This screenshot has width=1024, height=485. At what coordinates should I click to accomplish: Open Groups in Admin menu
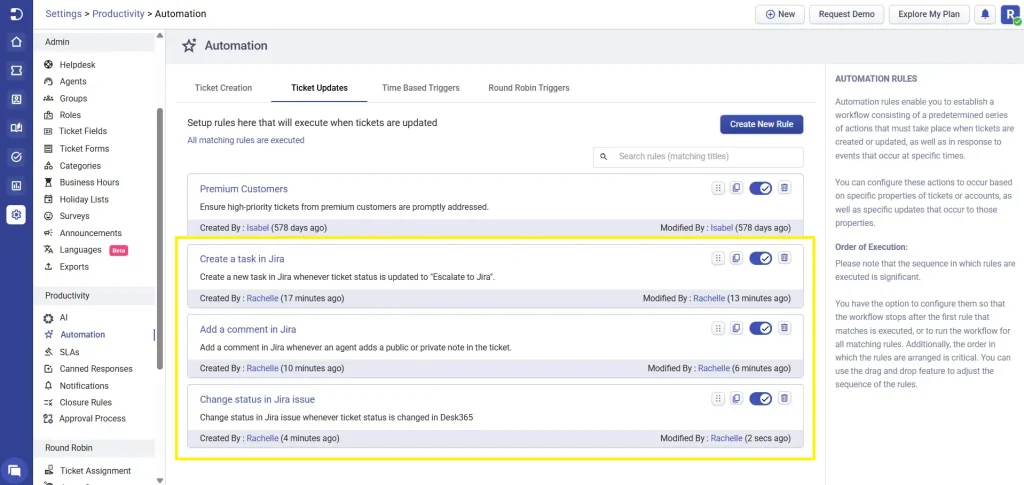point(73,99)
